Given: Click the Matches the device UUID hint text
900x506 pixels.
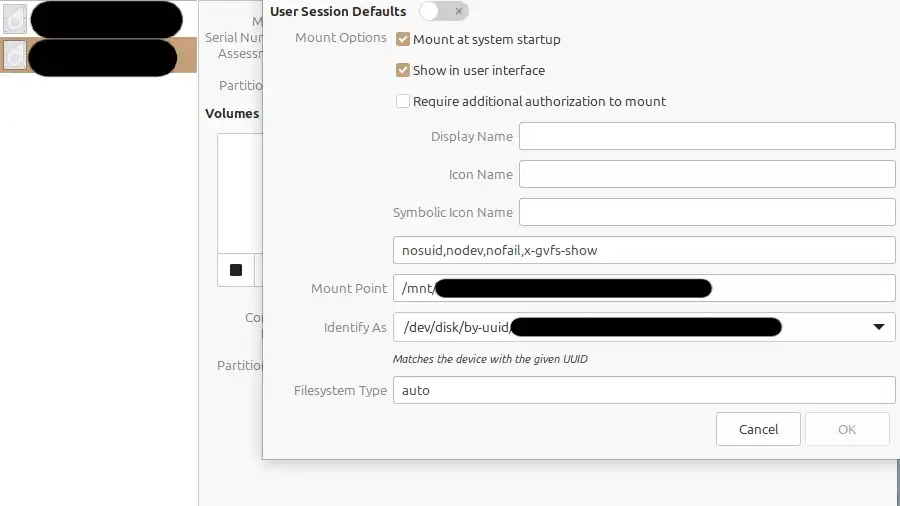Looking at the screenshot, I should pyautogui.click(x=490, y=359).
